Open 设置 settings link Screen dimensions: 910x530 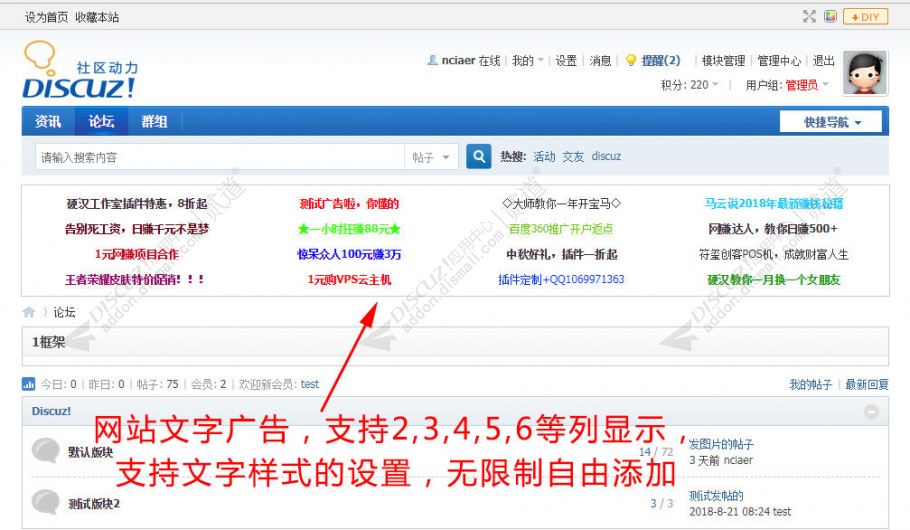[566, 60]
